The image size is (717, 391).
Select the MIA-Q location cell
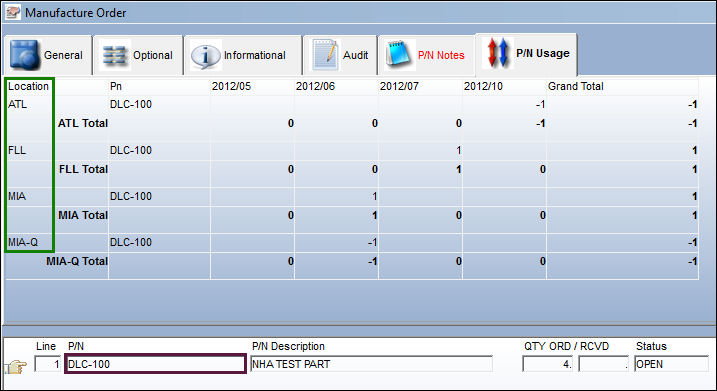[23, 242]
